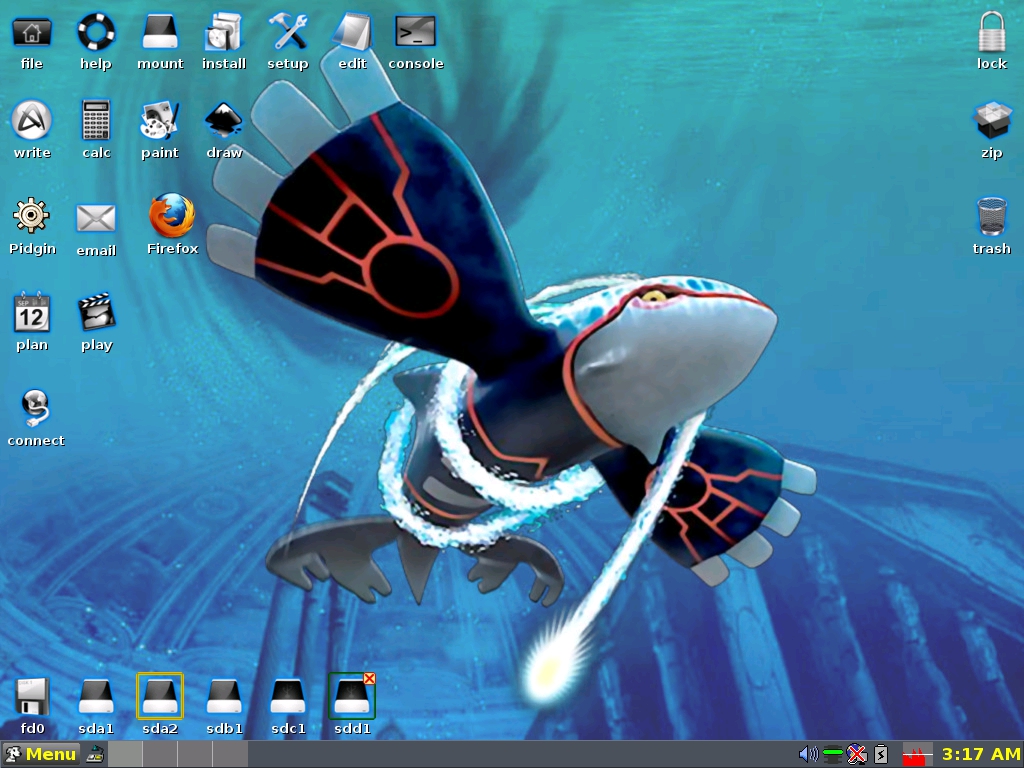Click the fd0 floppy drive icon
Image resolution: width=1024 pixels, height=768 pixels.
coord(32,696)
